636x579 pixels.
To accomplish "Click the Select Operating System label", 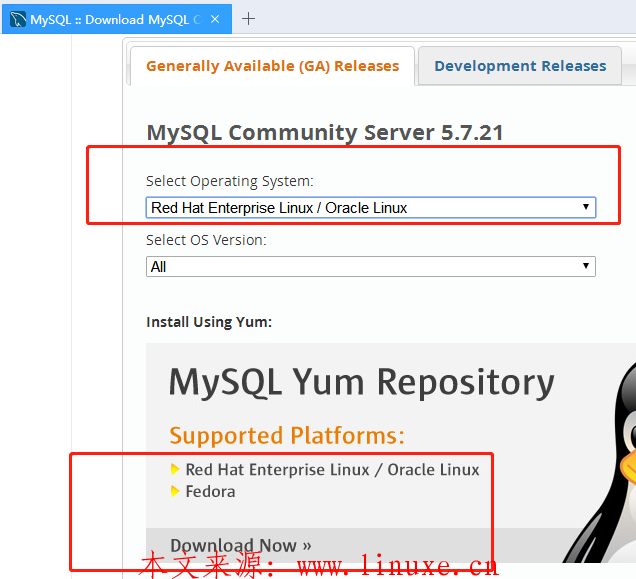I will click(230, 181).
